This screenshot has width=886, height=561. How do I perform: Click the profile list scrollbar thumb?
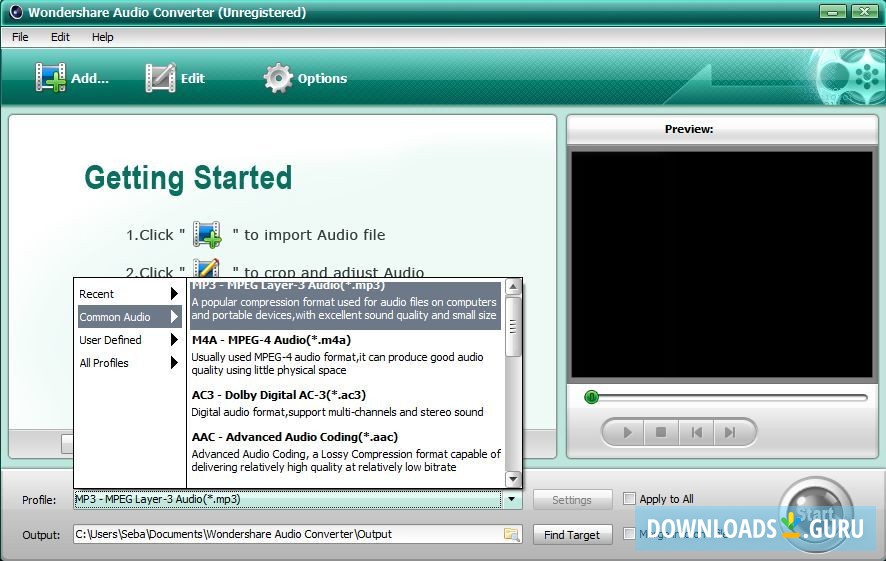[513, 327]
